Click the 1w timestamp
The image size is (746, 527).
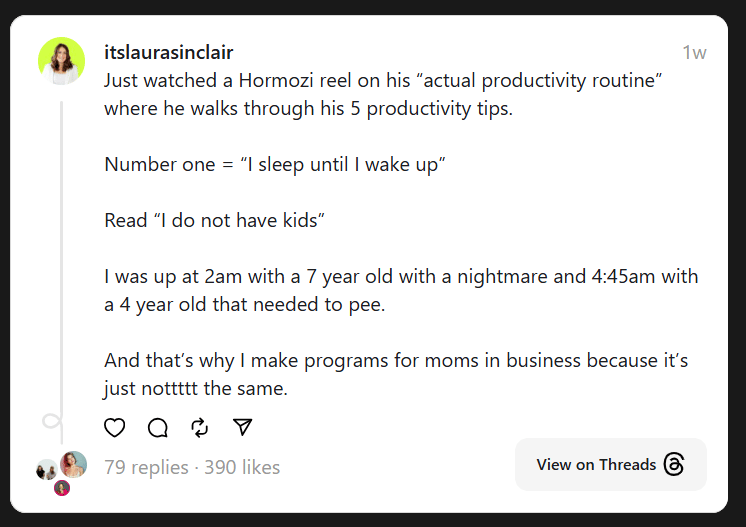point(694,53)
